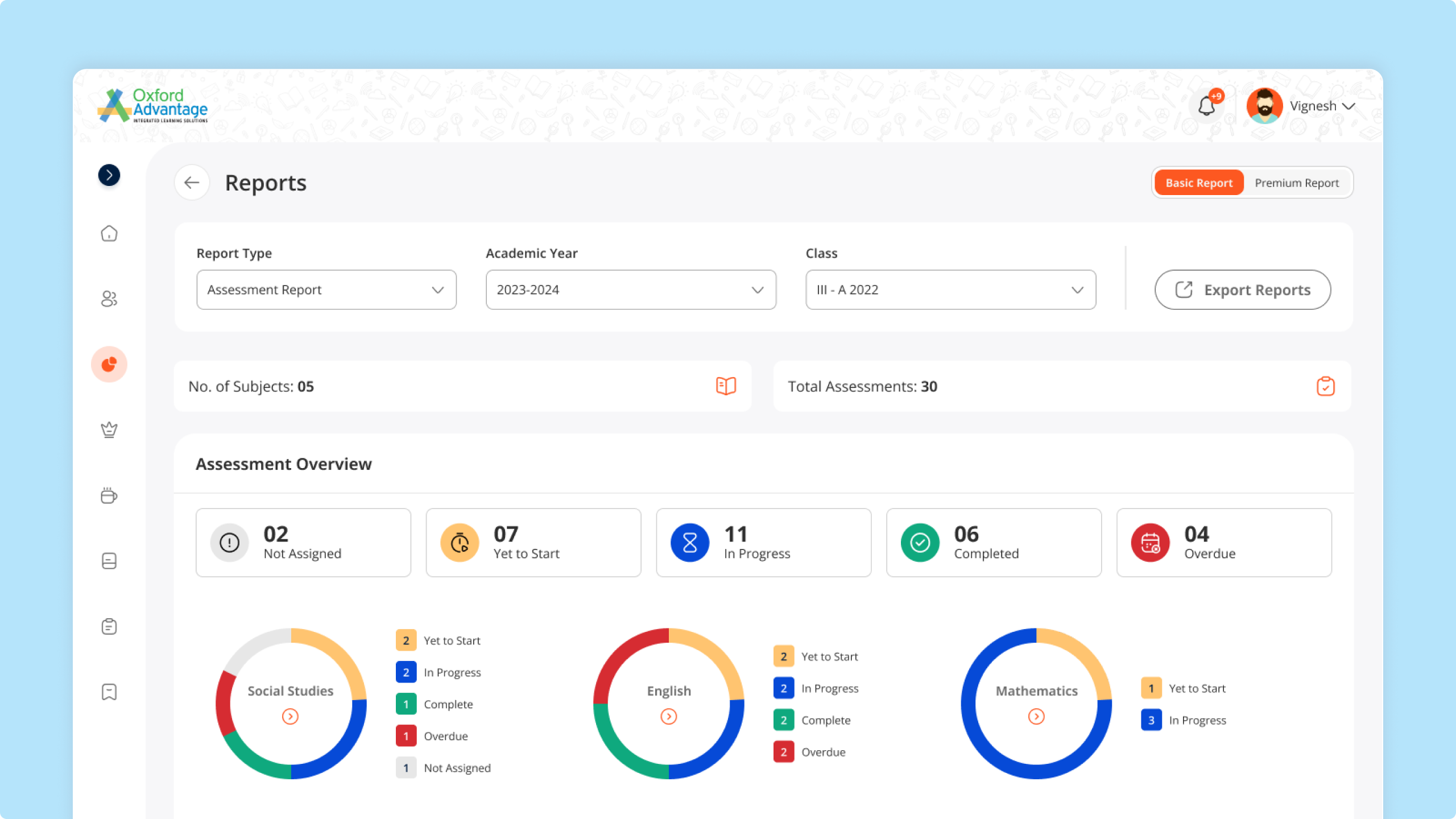Screen dimensions: 1456x819
Task: Open the Academic Year dropdown
Action: point(630,289)
